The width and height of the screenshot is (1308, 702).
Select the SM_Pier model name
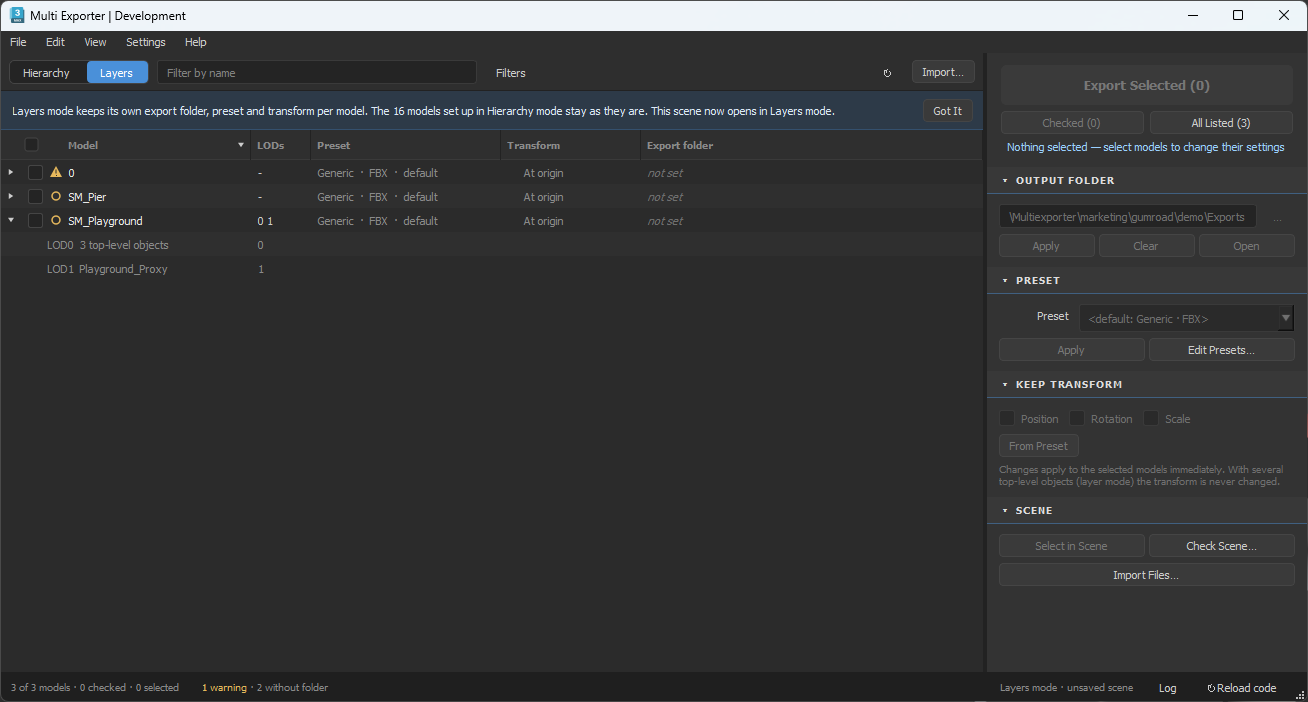[87, 197]
